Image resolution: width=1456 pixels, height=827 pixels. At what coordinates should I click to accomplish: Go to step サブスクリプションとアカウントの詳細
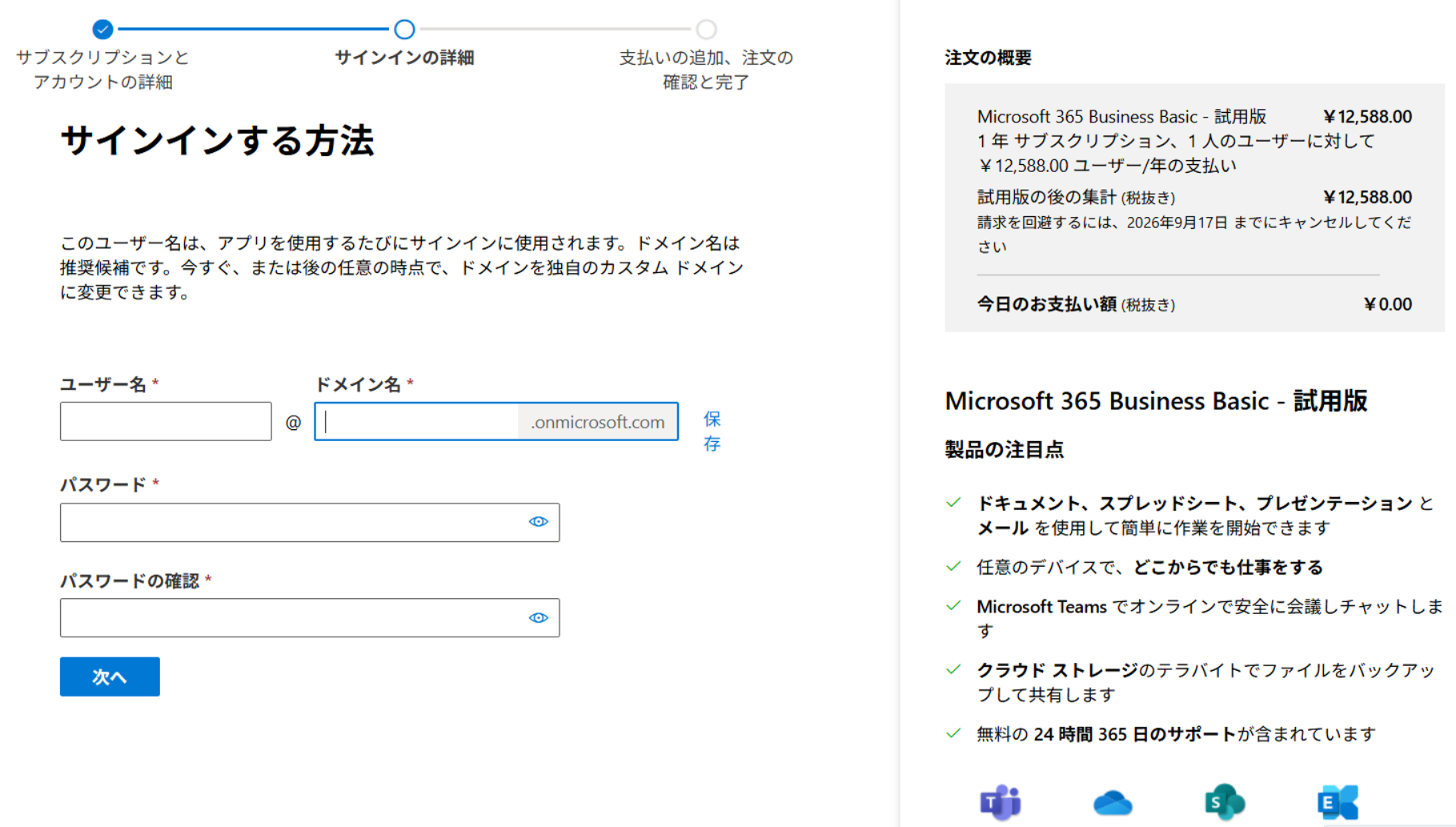pos(102,70)
